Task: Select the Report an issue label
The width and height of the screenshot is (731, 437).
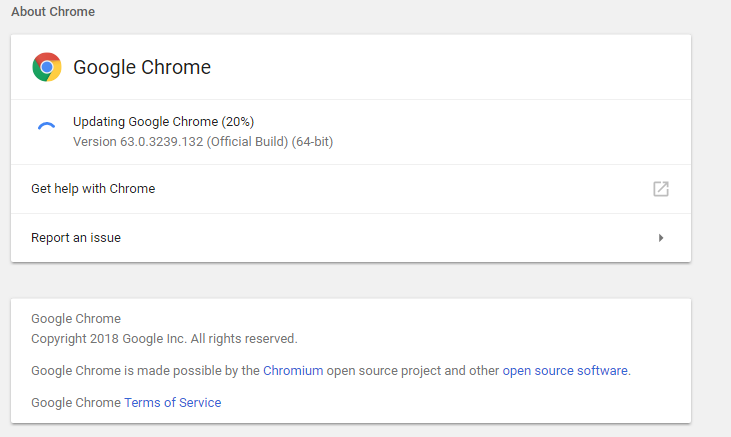Action: click(76, 238)
